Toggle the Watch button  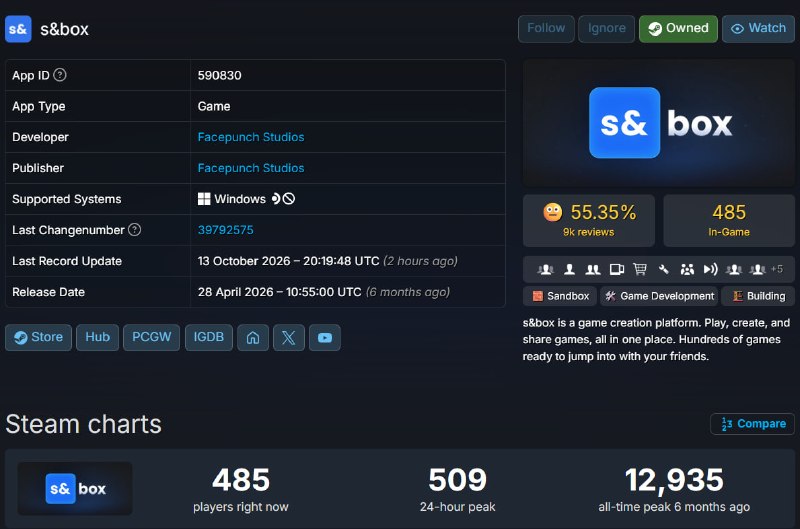(758, 29)
